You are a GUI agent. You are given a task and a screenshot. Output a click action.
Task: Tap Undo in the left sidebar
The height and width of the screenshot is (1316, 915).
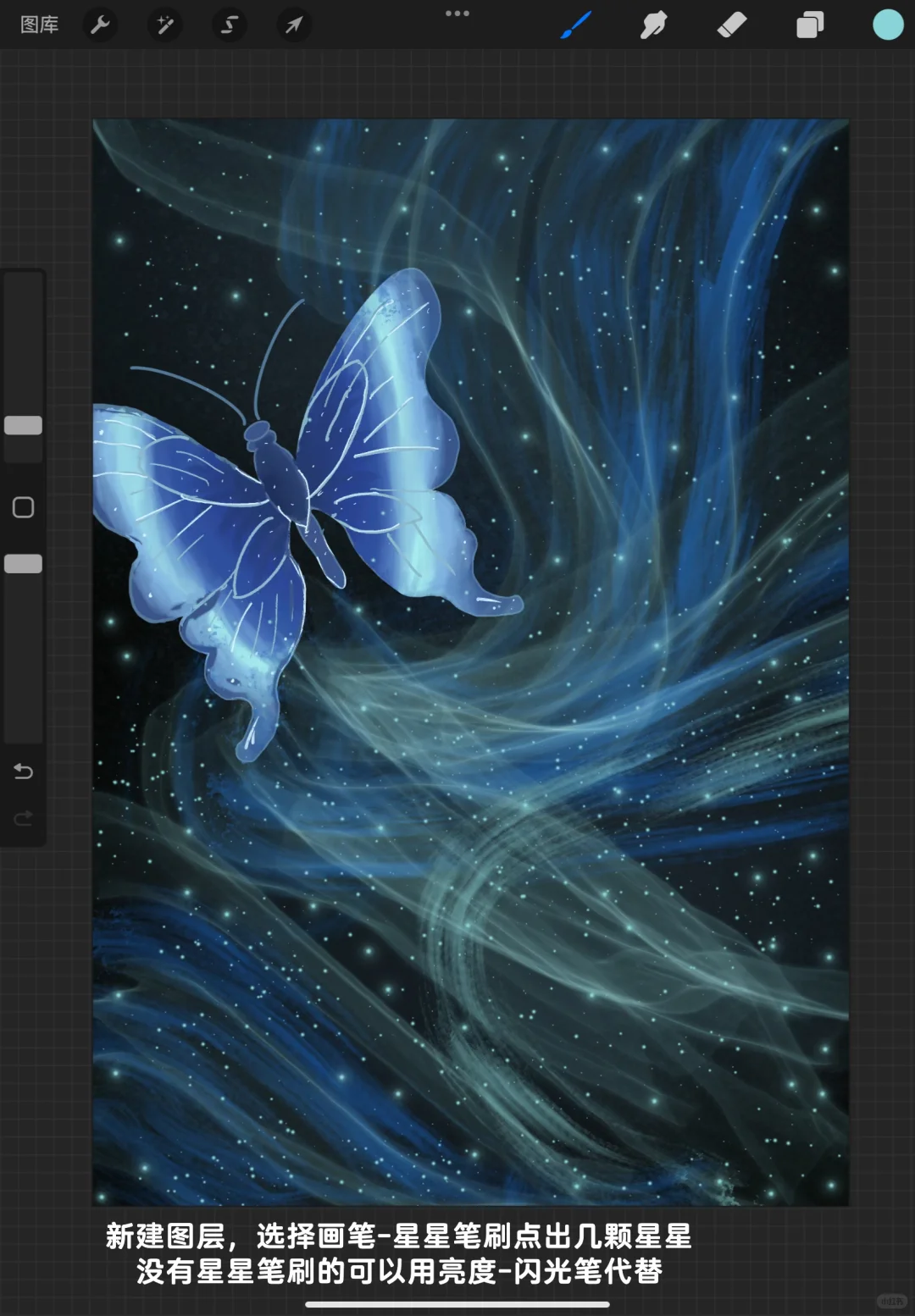coord(23,771)
